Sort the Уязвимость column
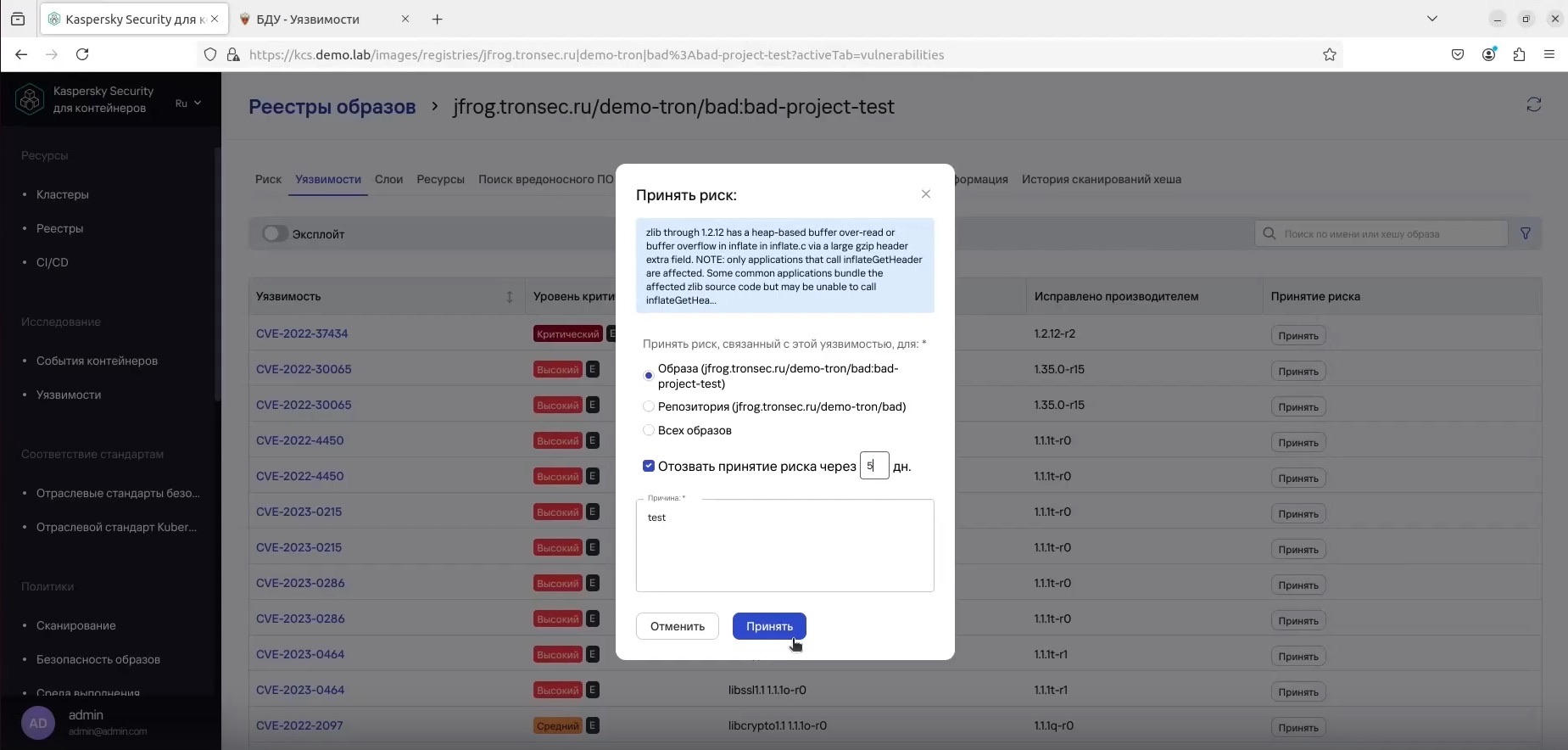Screen dimensions: 1568x750 tap(510, 297)
